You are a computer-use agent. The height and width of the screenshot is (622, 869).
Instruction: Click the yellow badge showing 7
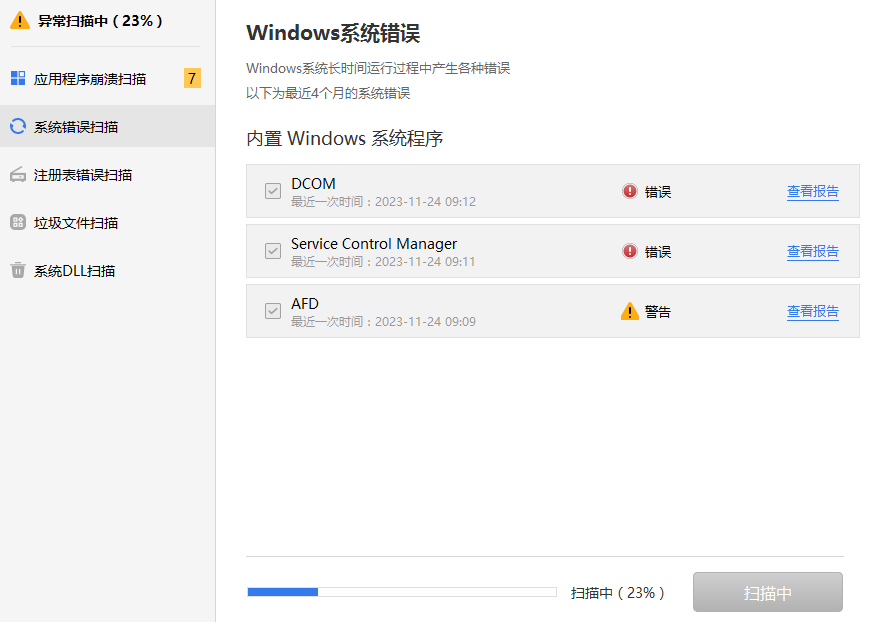(192, 78)
